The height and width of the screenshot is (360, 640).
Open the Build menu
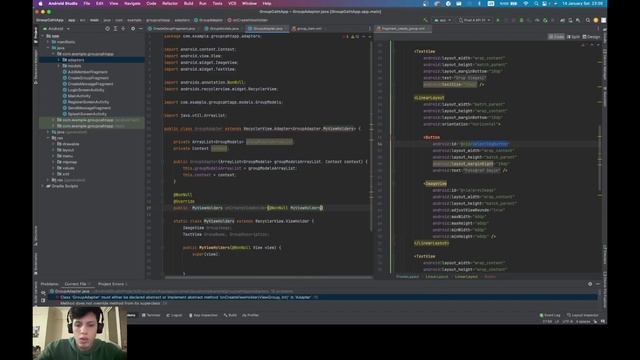189,3
